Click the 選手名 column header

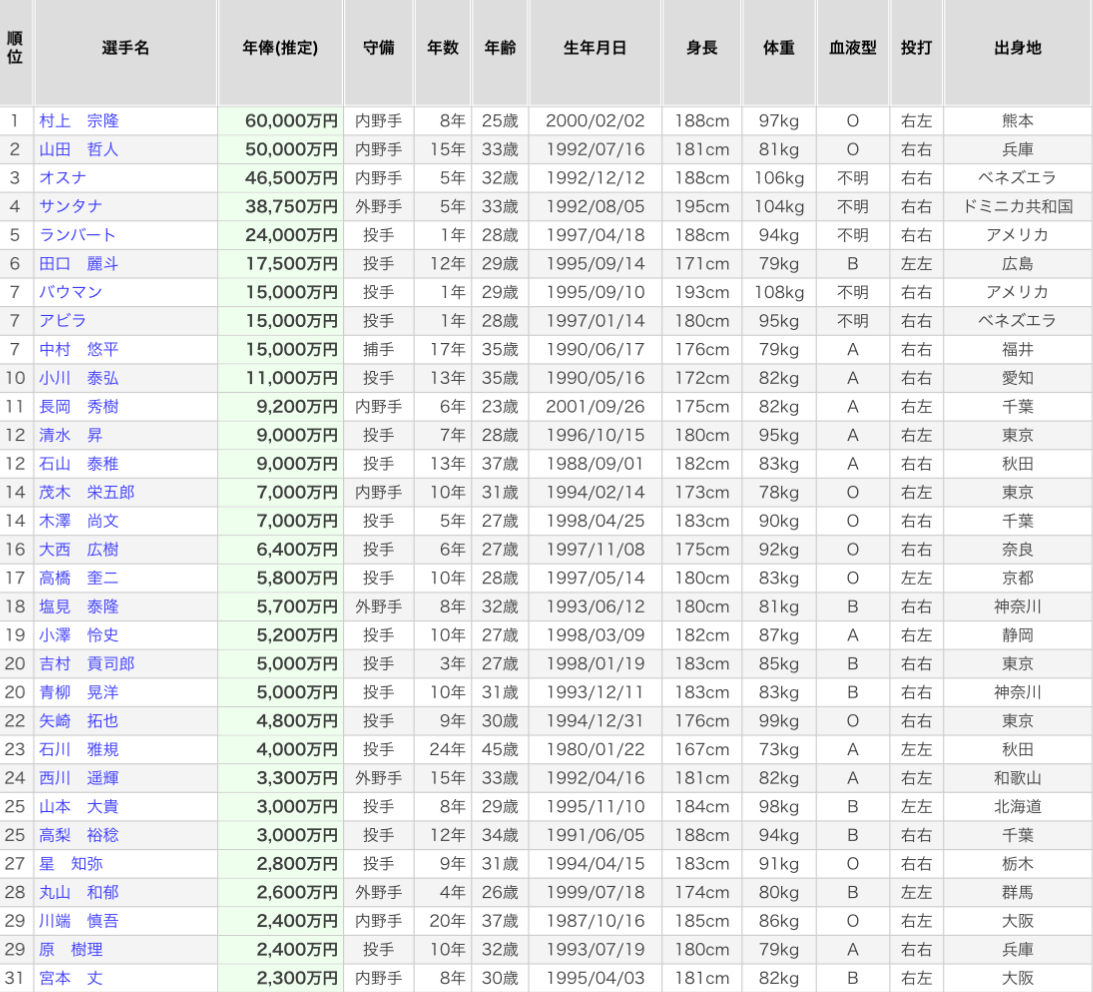[x=126, y=48]
